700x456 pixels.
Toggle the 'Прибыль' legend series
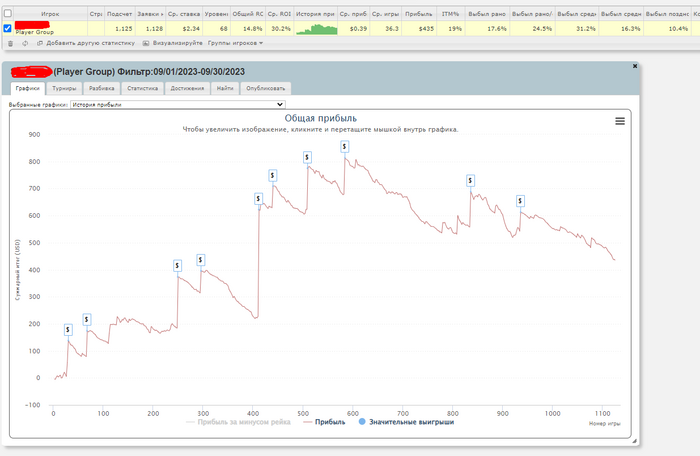(324, 422)
